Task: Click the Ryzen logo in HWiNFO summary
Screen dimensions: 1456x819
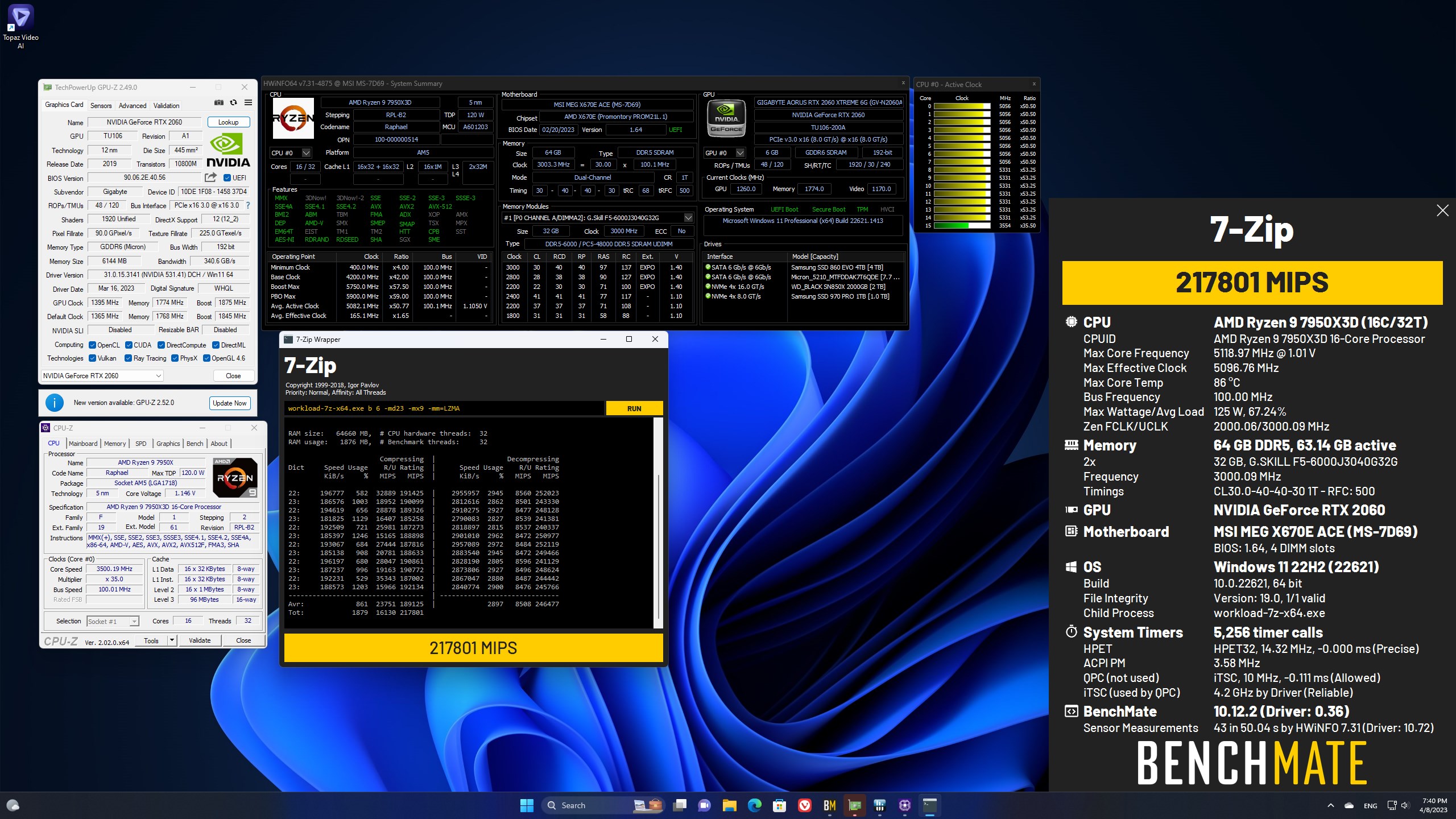Action: point(293,118)
